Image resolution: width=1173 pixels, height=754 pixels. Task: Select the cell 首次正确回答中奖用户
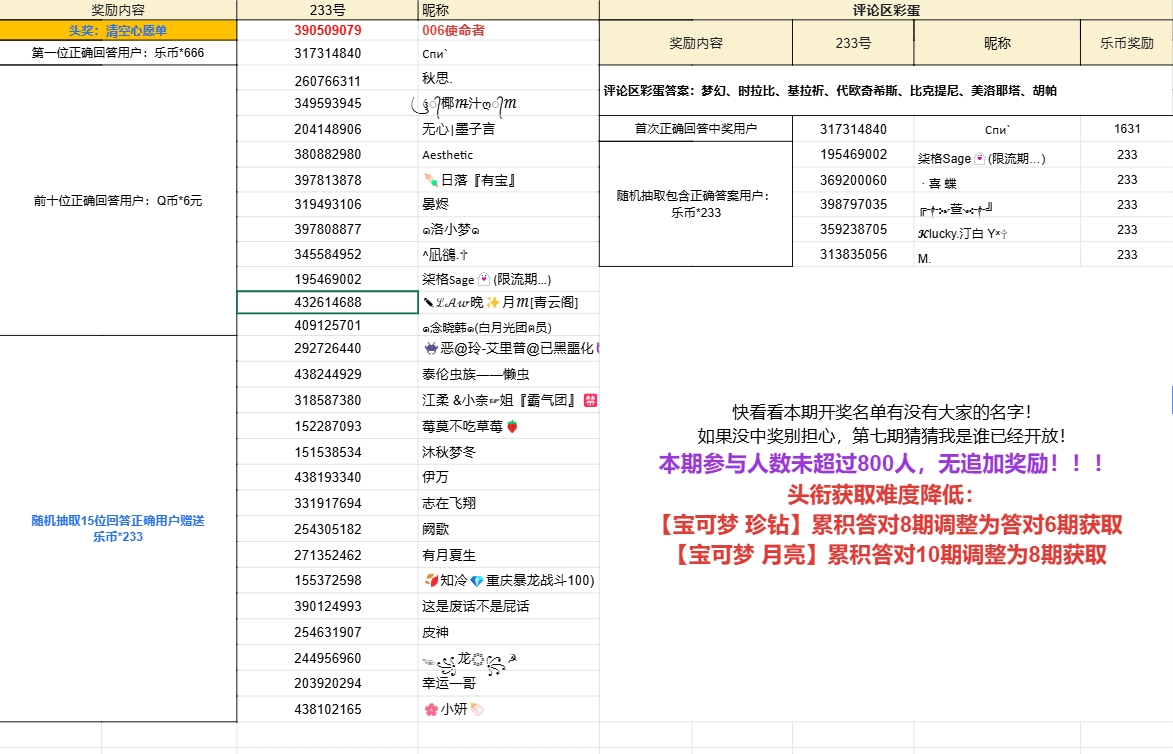click(x=696, y=129)
